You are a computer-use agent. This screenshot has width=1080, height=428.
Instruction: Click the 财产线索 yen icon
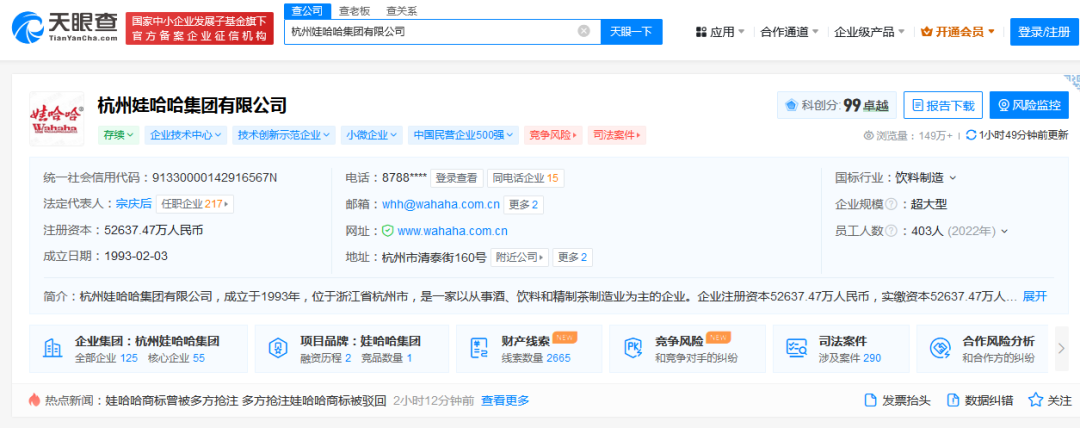click(x=479, y=349)
